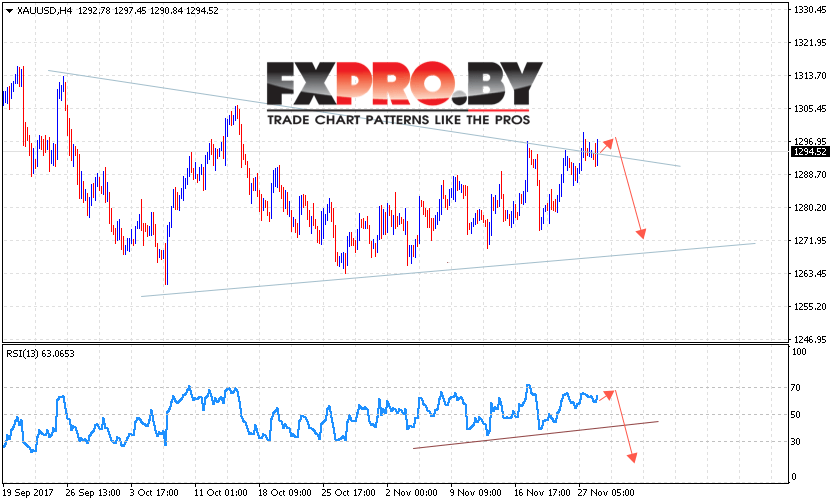The image size is (831, 504).
Task: Click the 1255.20 price scale value
Action: (x=810, y=306)
